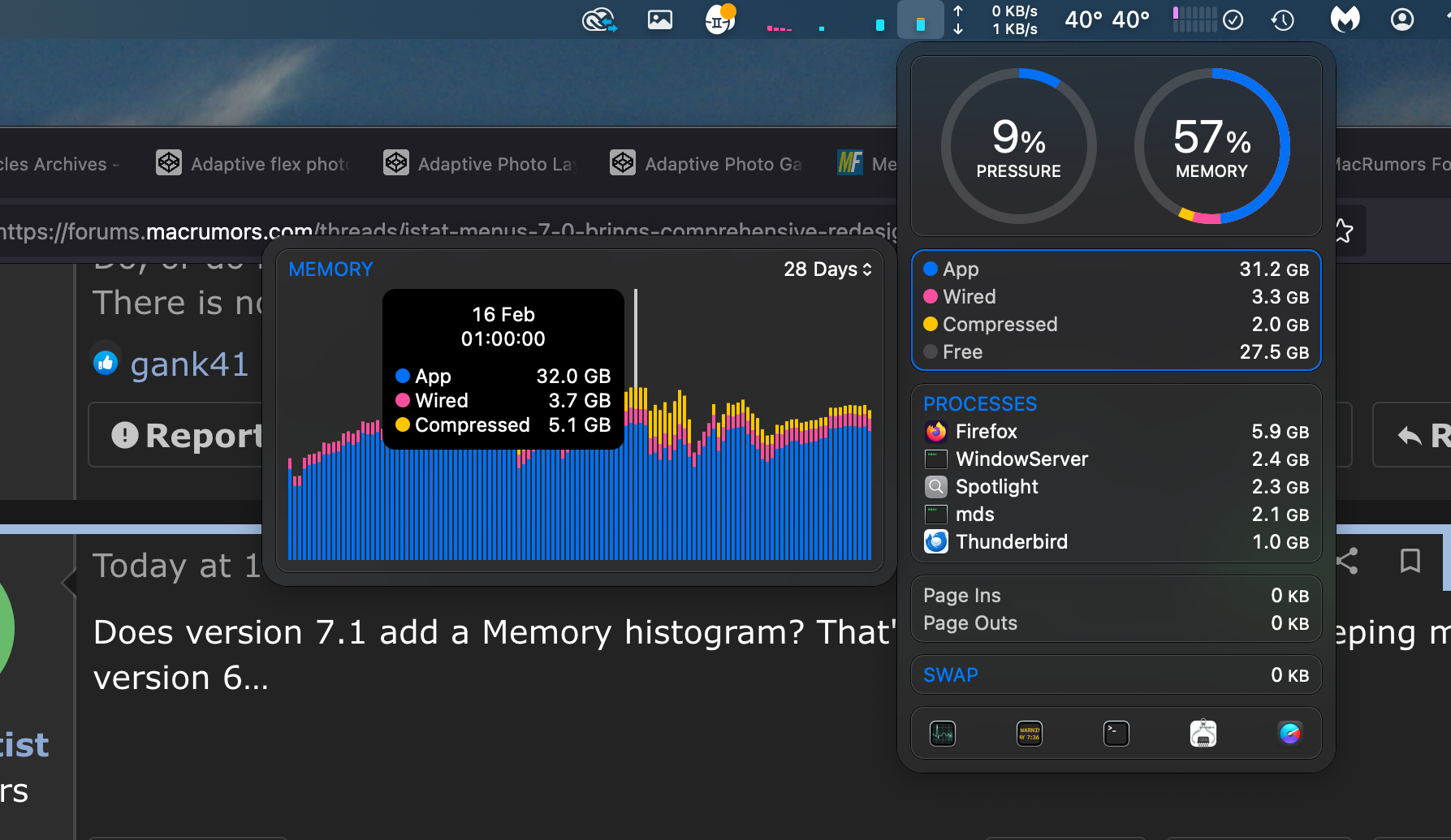The height and width of the screenshot is (840, 1451).
Task: Click the Free 27.5 GB memory row
Action: [1116, 352]
